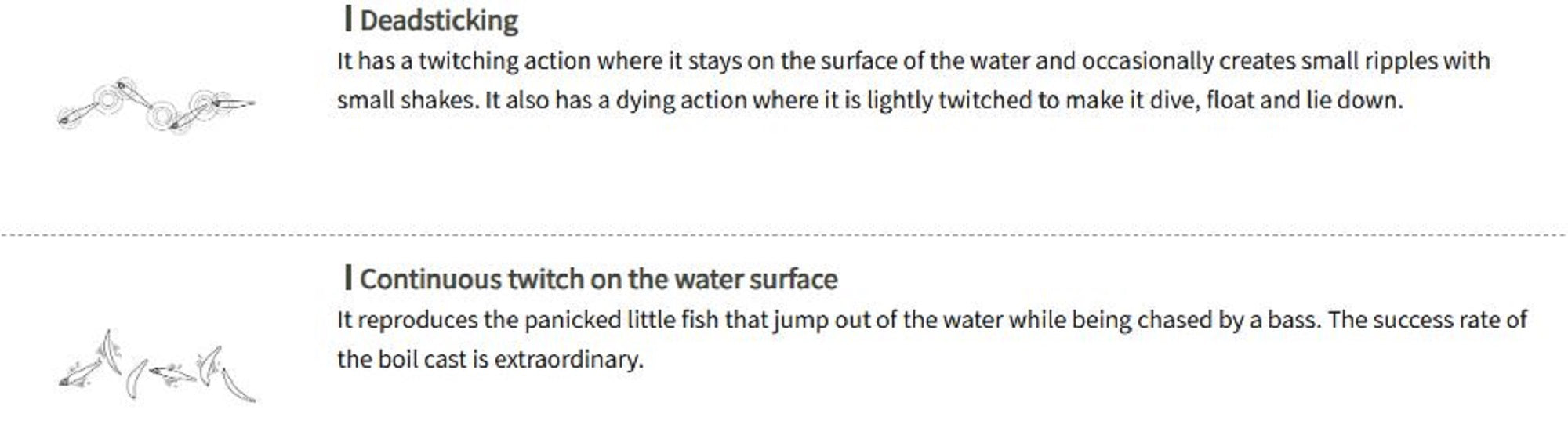
Task: Click the Deadsticking heading
Action: point(438,20)
